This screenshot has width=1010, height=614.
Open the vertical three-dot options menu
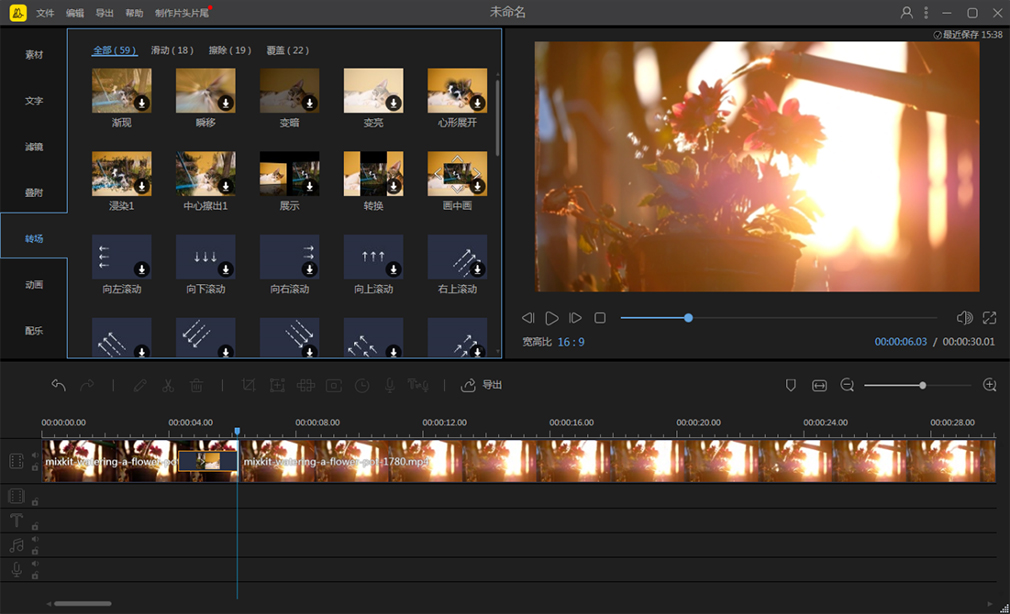point(926,12)
